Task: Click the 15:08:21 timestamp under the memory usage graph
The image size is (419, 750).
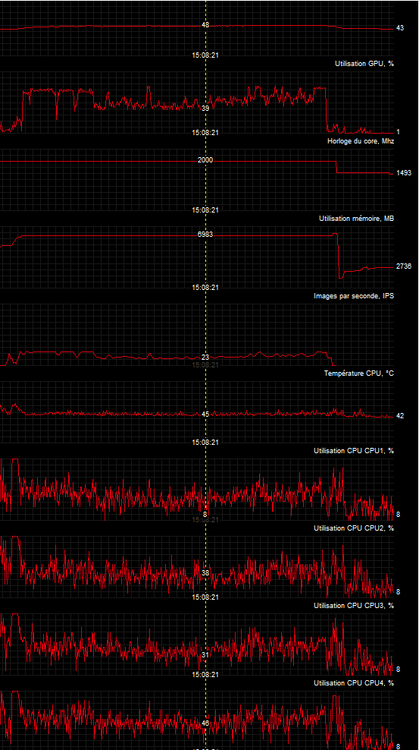Action: [205, 287]
